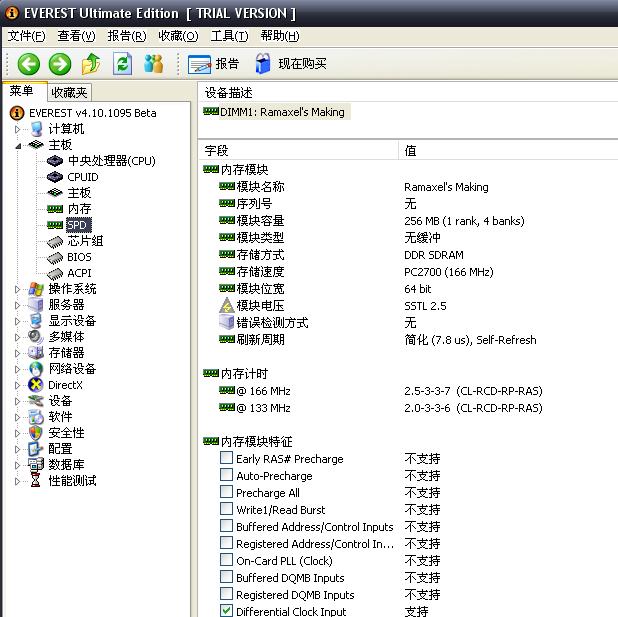Click the green Back arrow toolbar icon
Viewport: 618px width, 617px height.
click(29, 64)
